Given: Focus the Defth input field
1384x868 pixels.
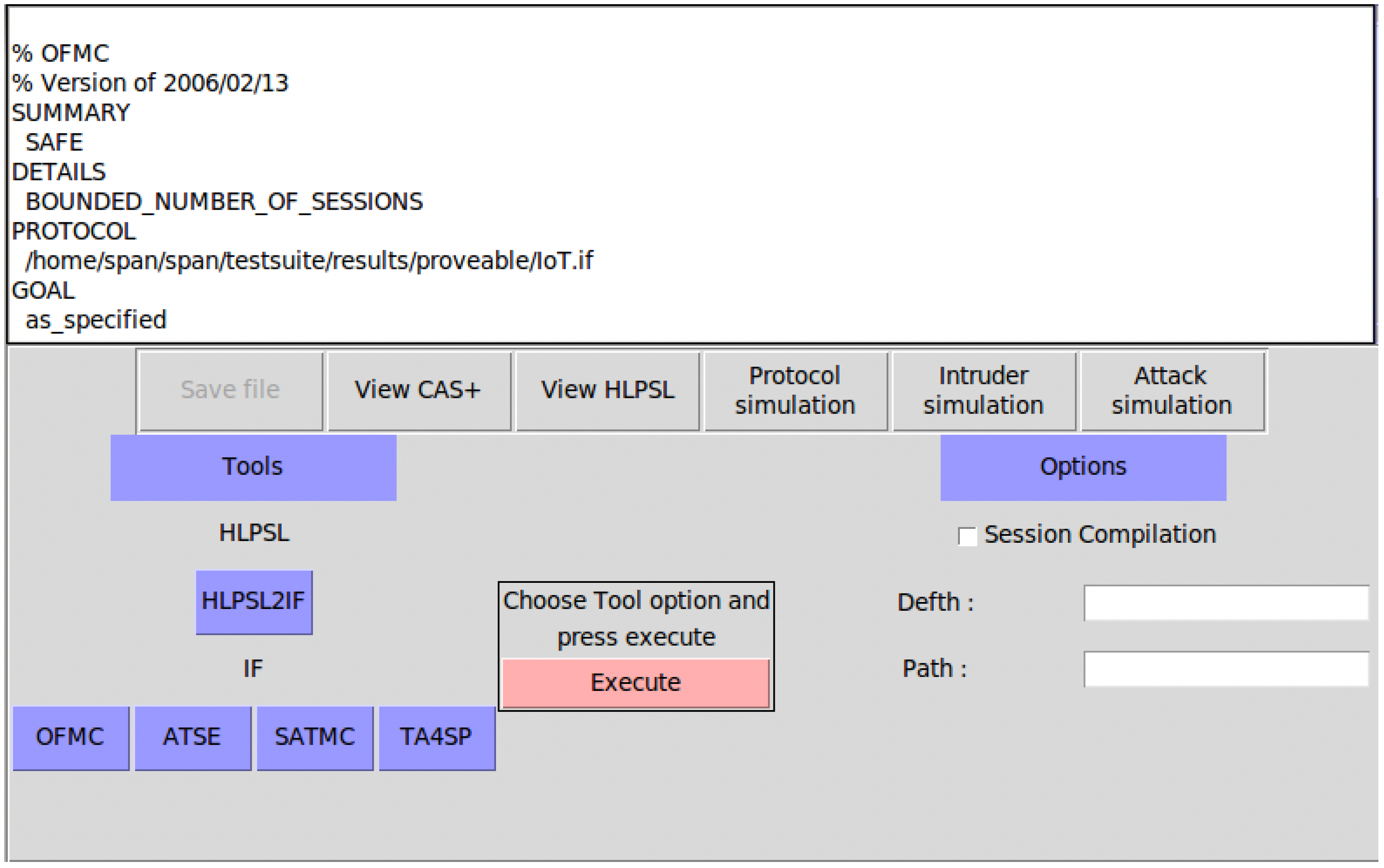Looking at the screenshot, I should [1226, 603].
